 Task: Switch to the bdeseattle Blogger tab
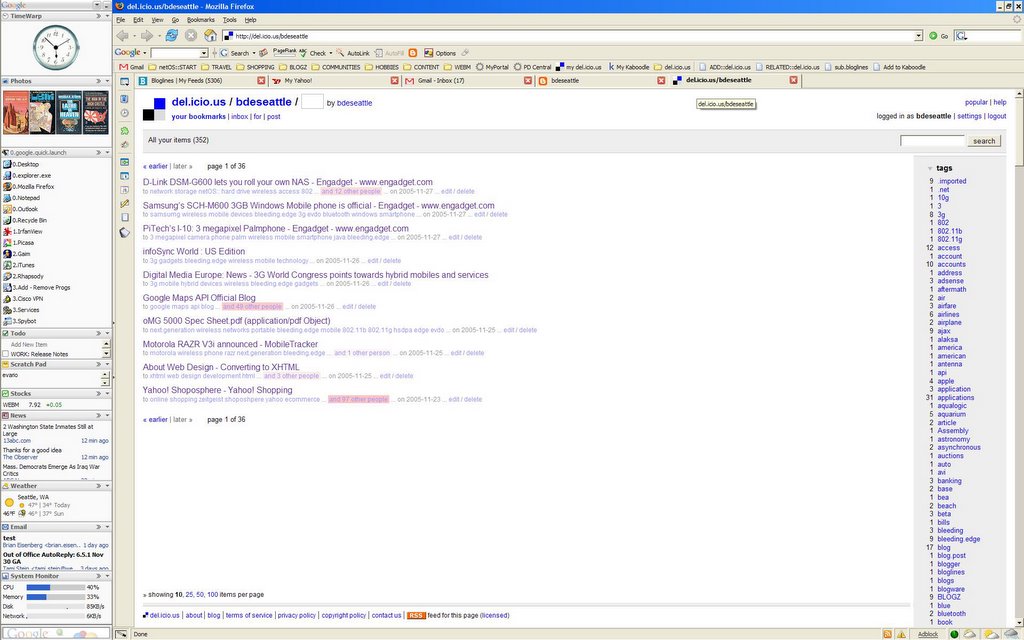pos(601,80)
